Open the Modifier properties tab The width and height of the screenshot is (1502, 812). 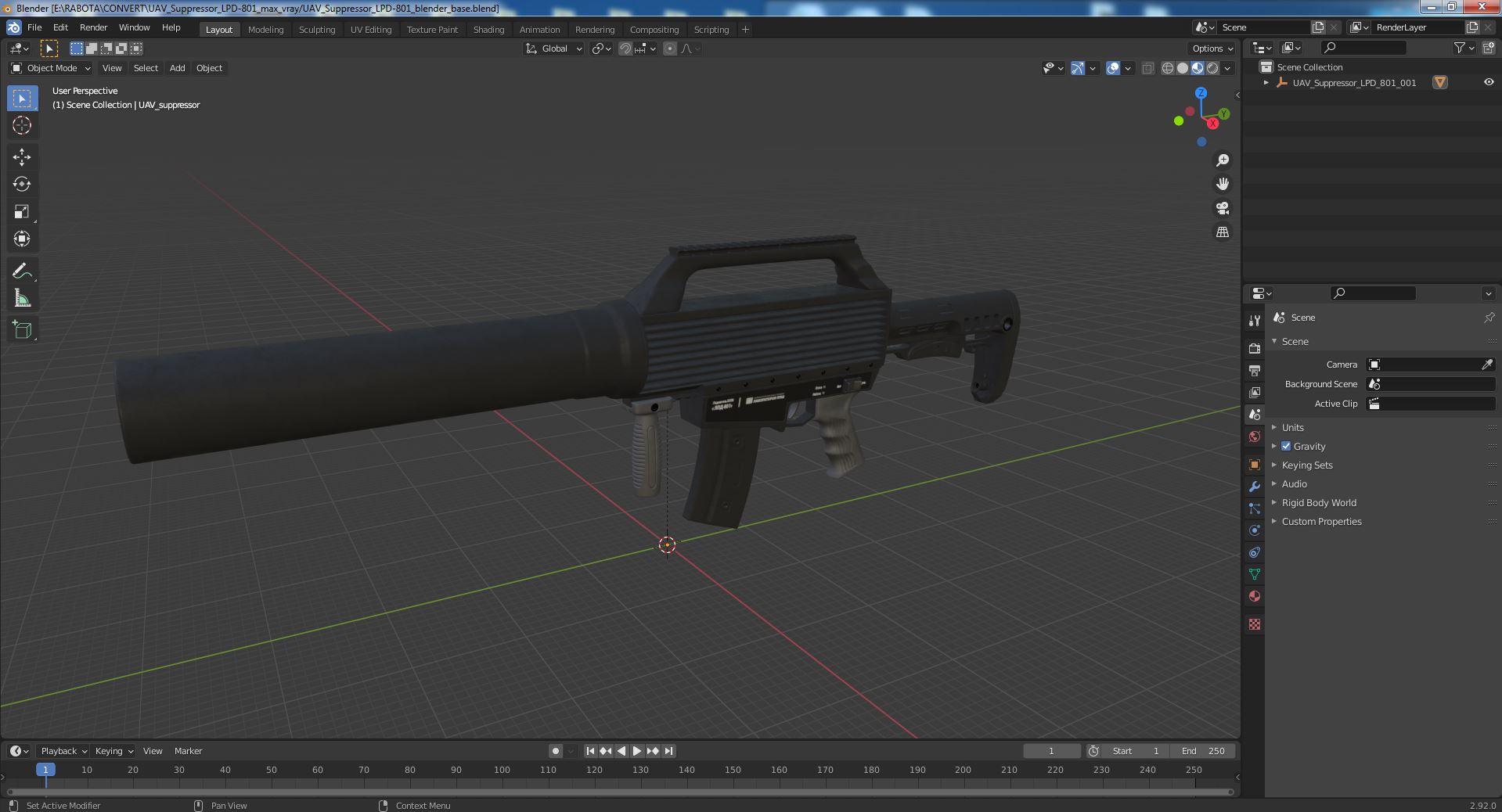(x=1255, y=487)
